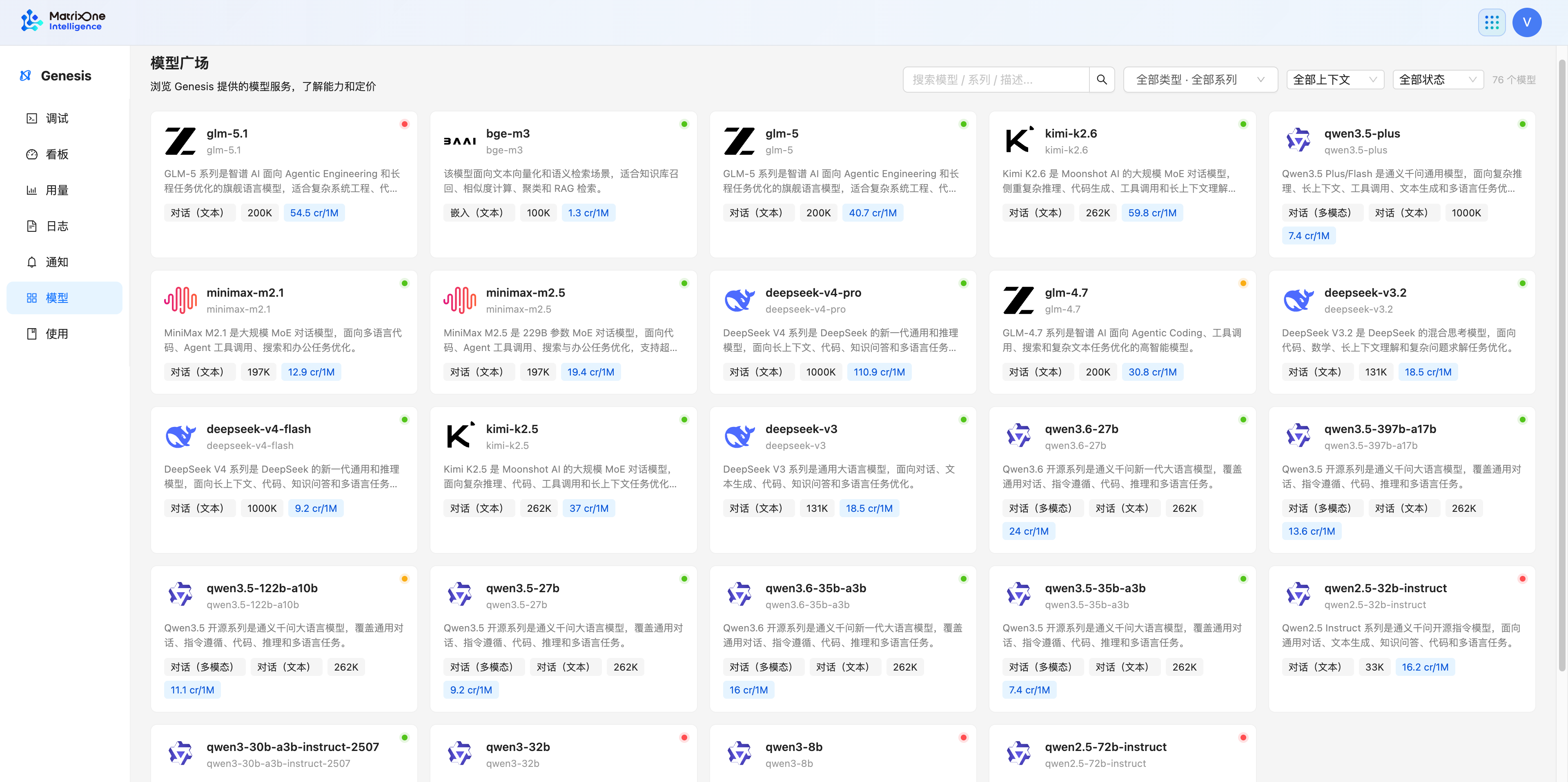The image size is (1568, 782).
Task: Click the 76 个模型 count text
Action: [x=1513, y=80]
